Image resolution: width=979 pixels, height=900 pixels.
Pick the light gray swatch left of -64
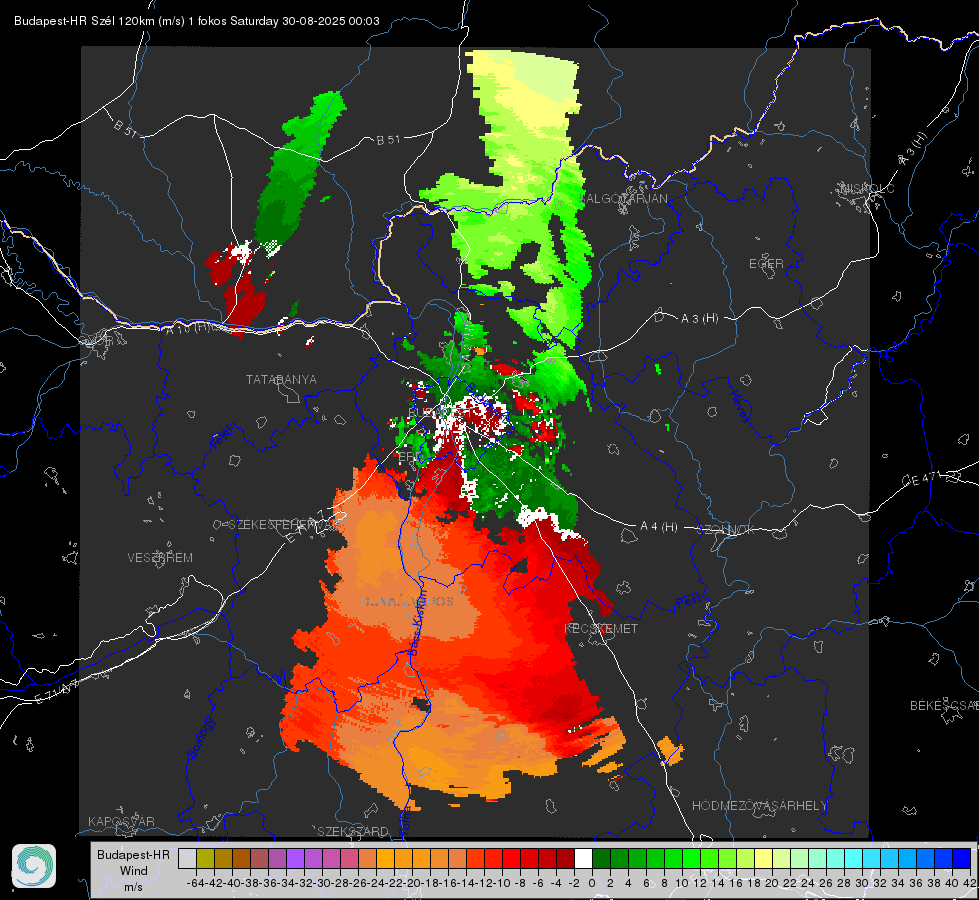(187, 858)
